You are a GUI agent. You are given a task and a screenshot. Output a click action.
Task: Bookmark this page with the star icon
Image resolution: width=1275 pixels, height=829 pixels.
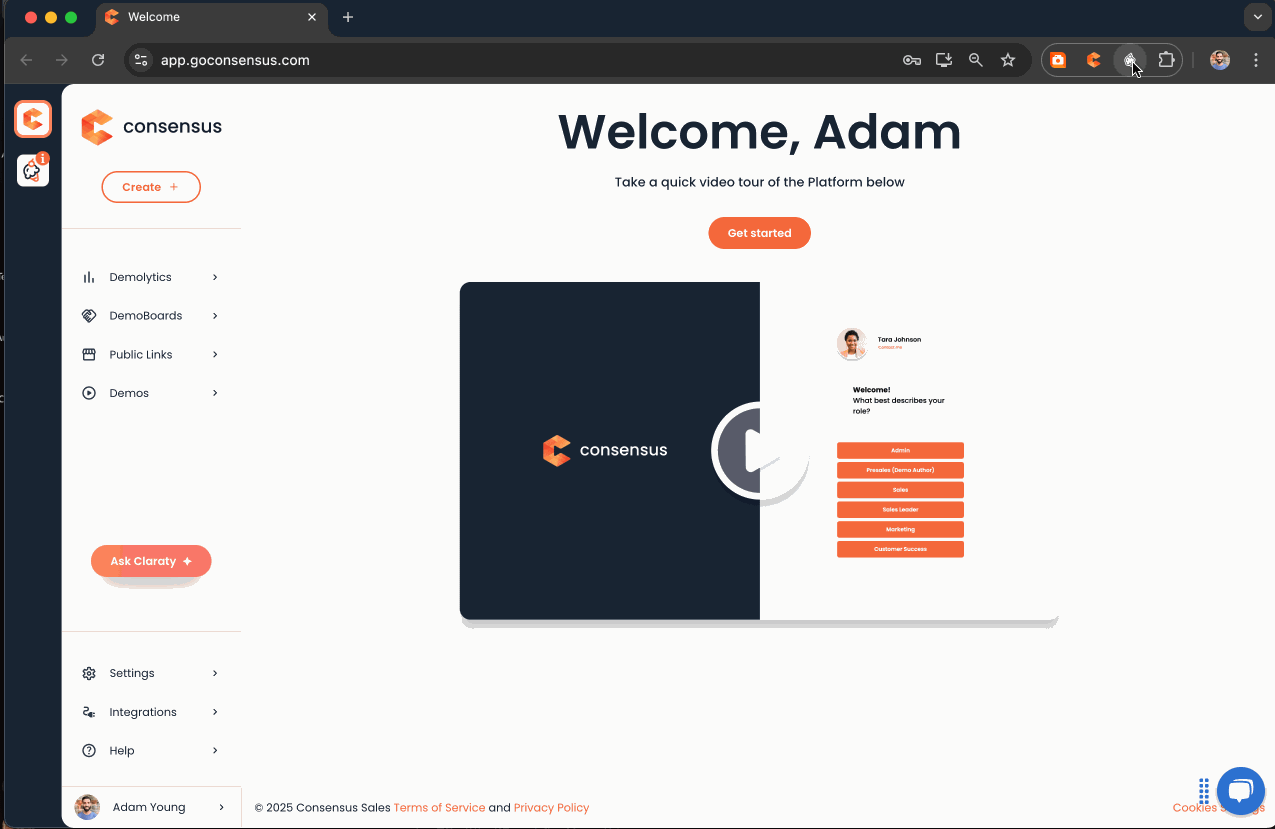pyautogui.click(x=1008, y=60)
